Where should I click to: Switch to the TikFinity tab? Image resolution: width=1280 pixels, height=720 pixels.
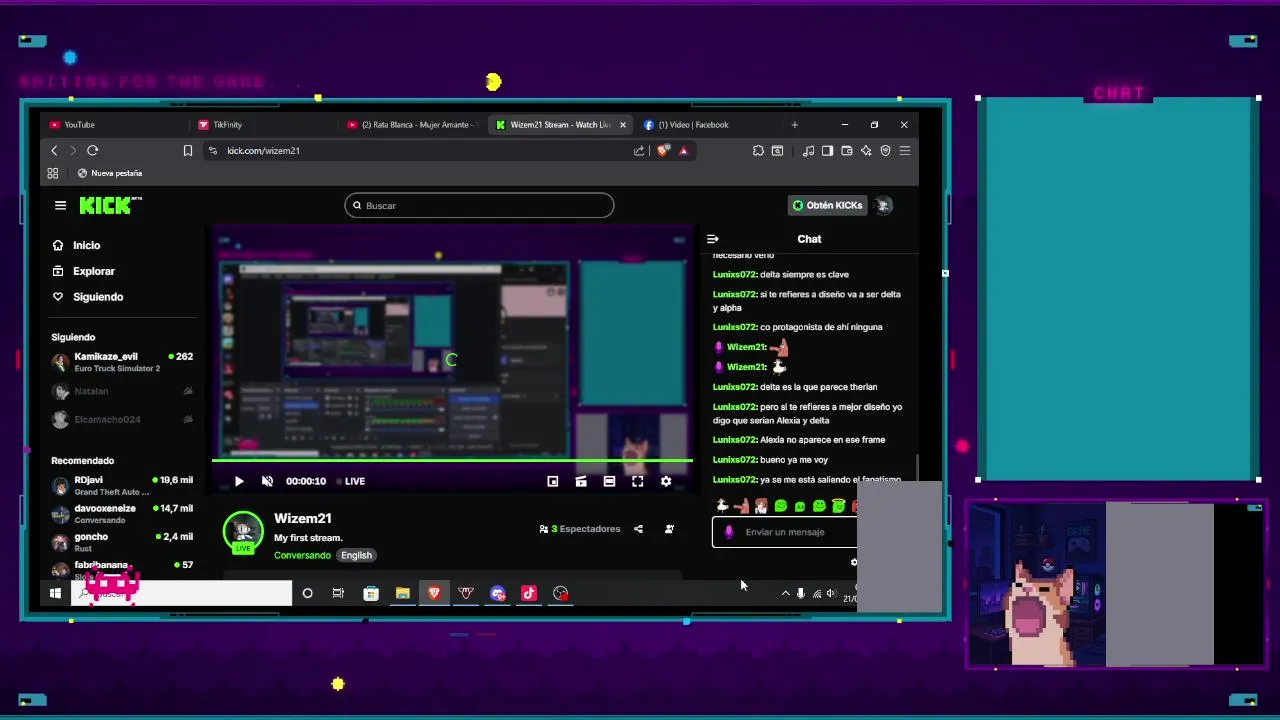[x=262, y=125]
